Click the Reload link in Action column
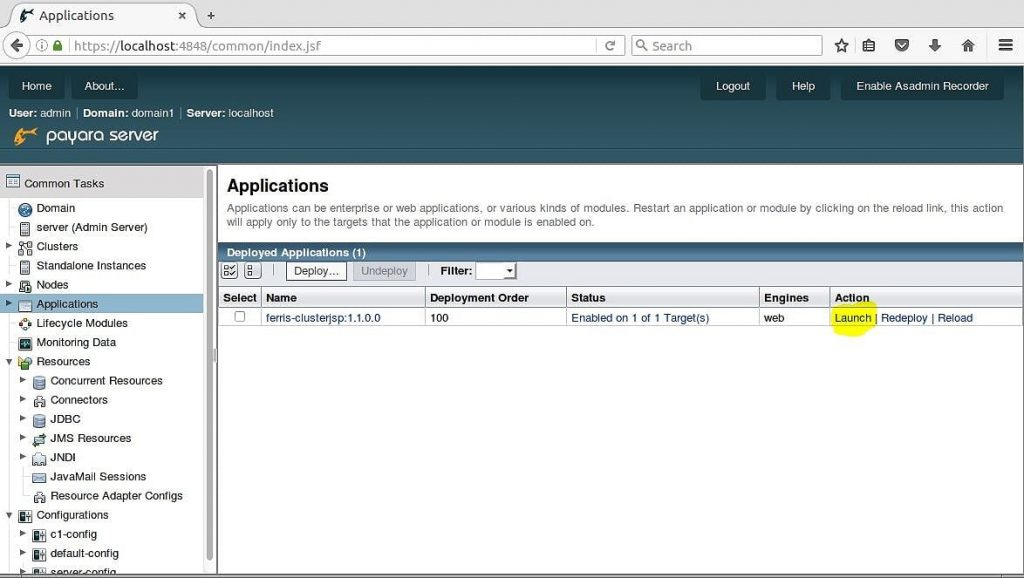 pyautogui.click(x=955, y=318)
